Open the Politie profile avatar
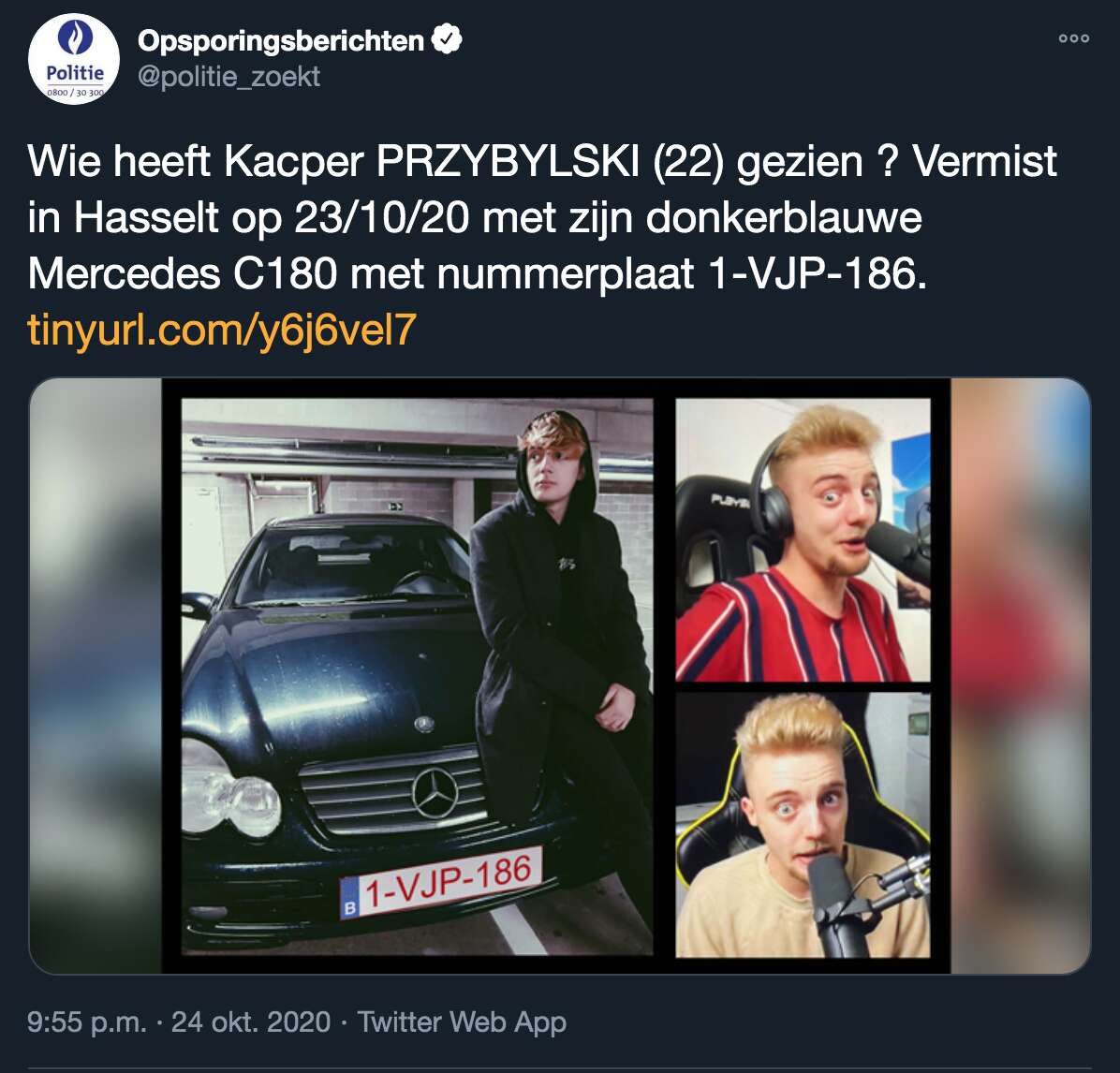The width and height of the screenshot is (1120, 1073). [74, 59]
